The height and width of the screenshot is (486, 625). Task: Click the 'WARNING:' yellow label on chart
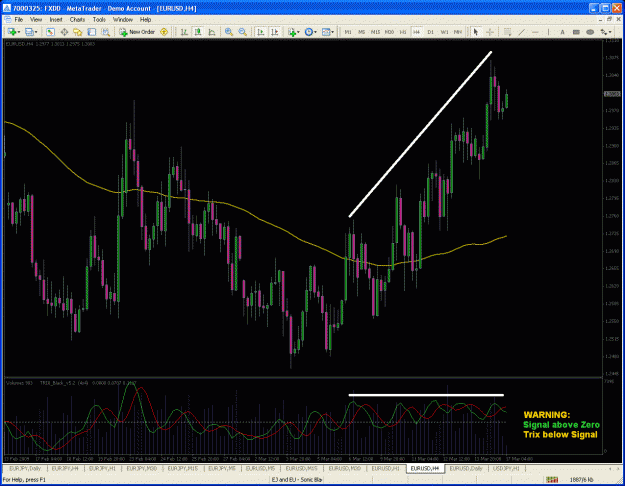[x=547, y=415]
